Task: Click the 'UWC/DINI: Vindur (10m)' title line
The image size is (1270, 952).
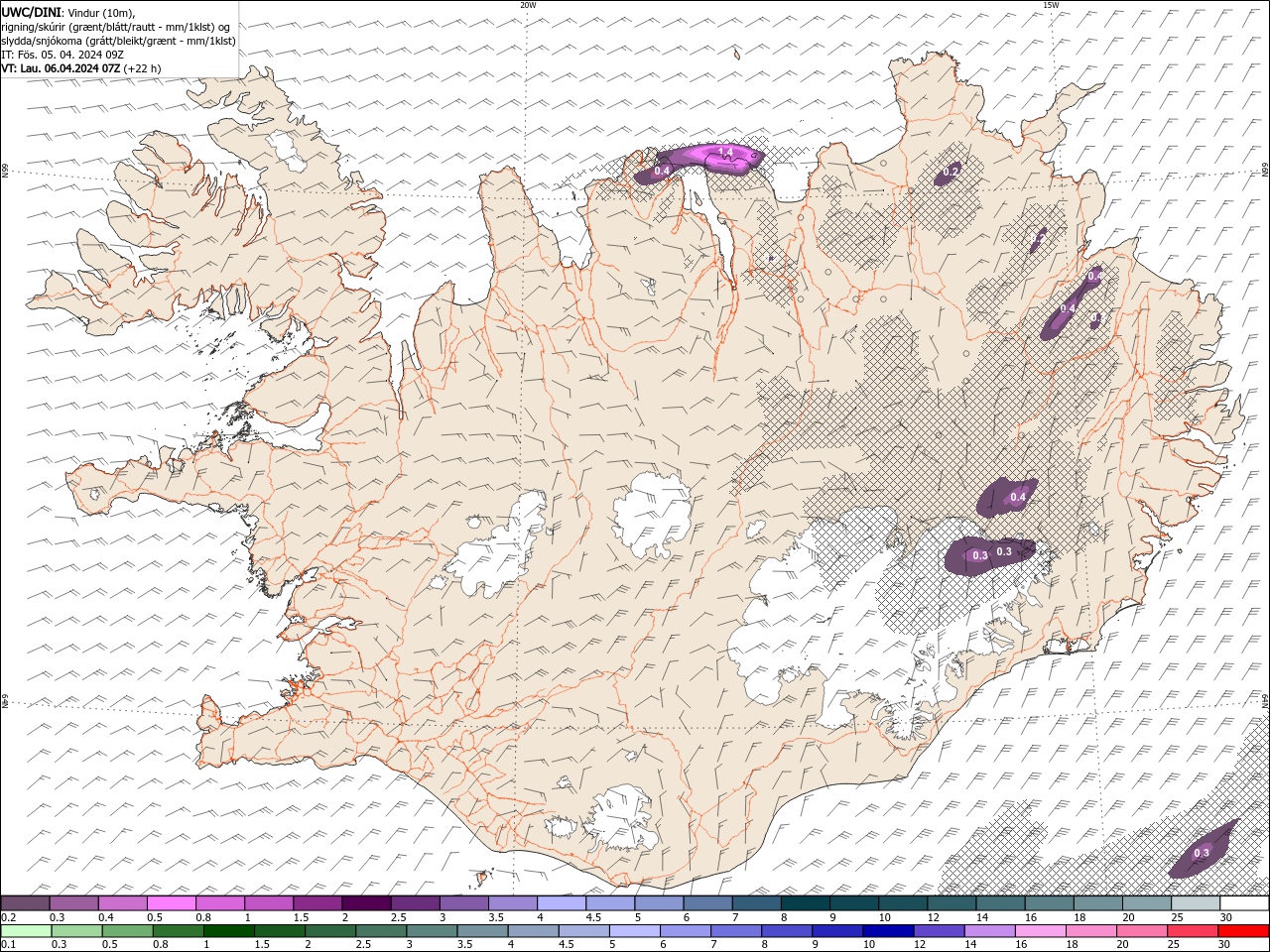Action: (68, 12)
